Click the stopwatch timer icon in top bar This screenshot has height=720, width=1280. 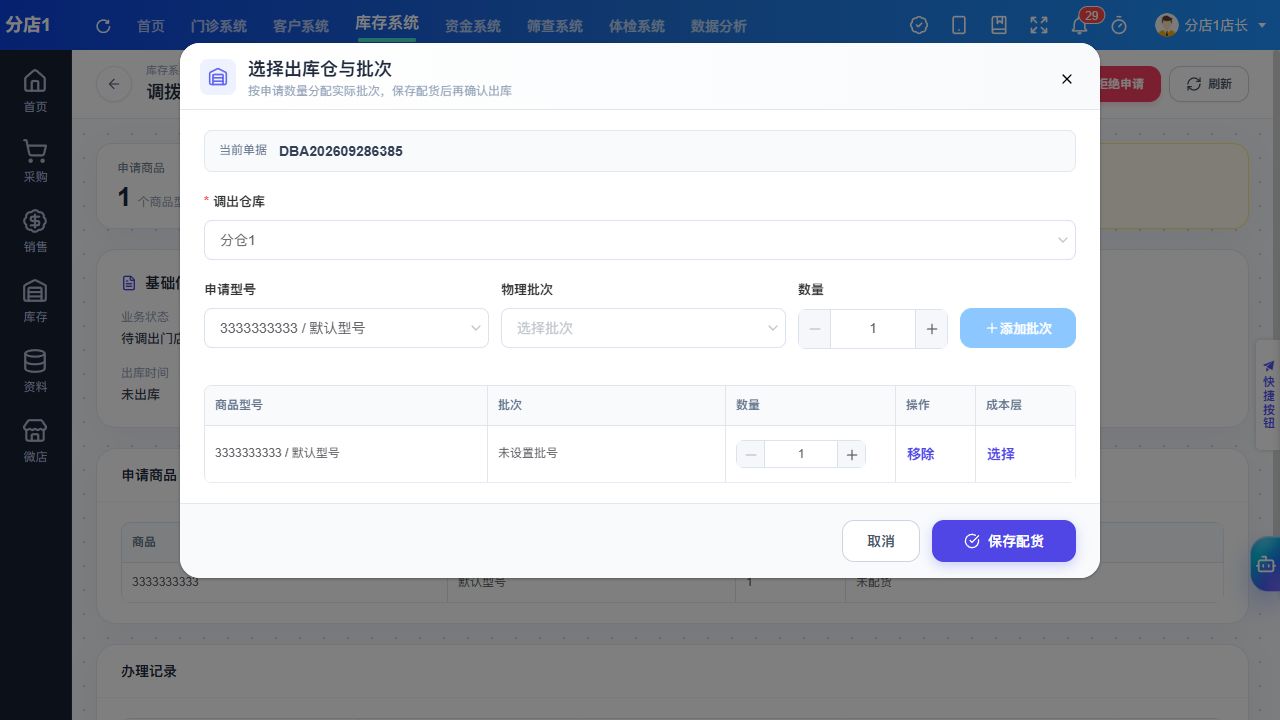coord(1119,26)
